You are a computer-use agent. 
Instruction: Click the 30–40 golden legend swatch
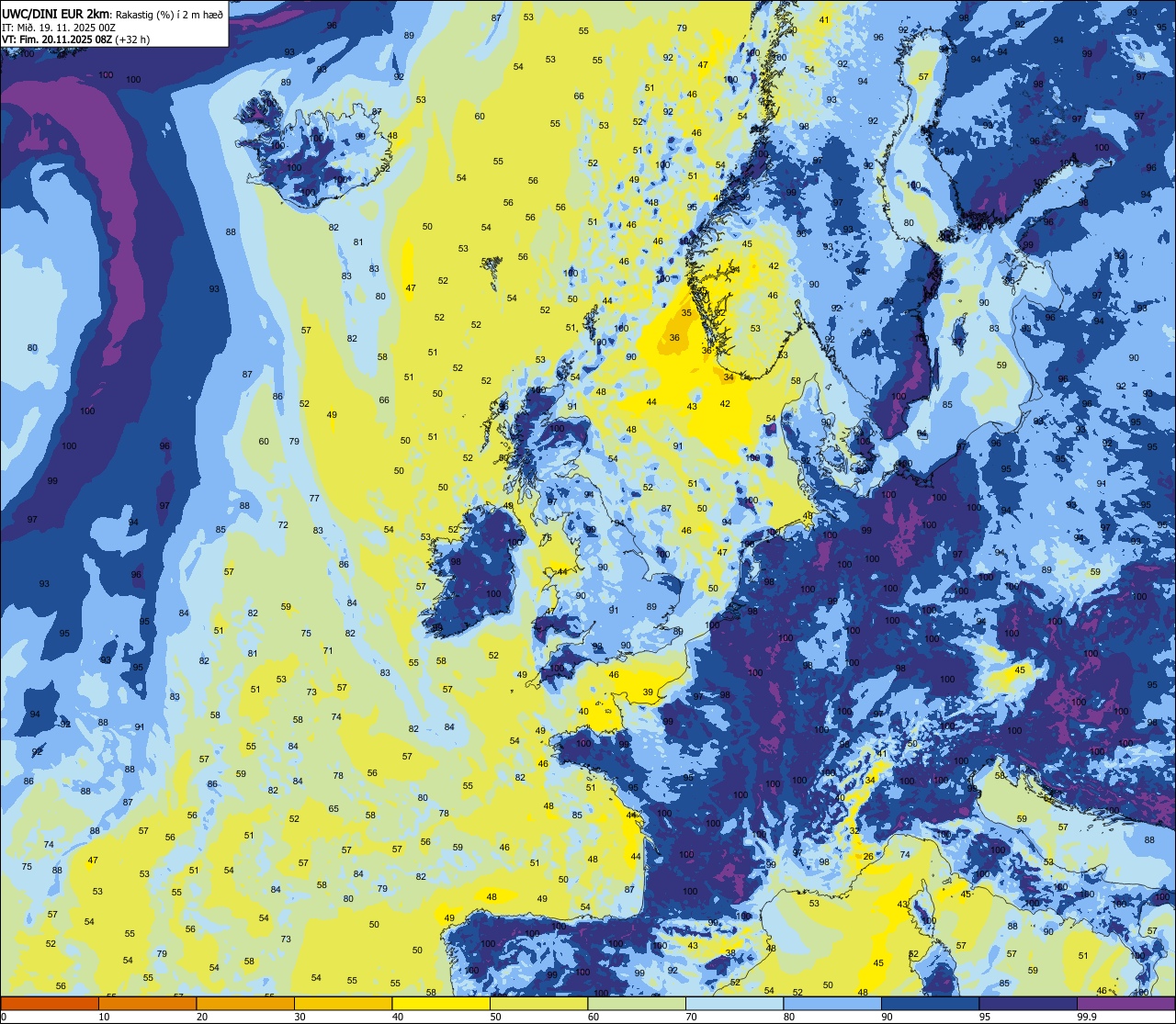[343, 1003]
